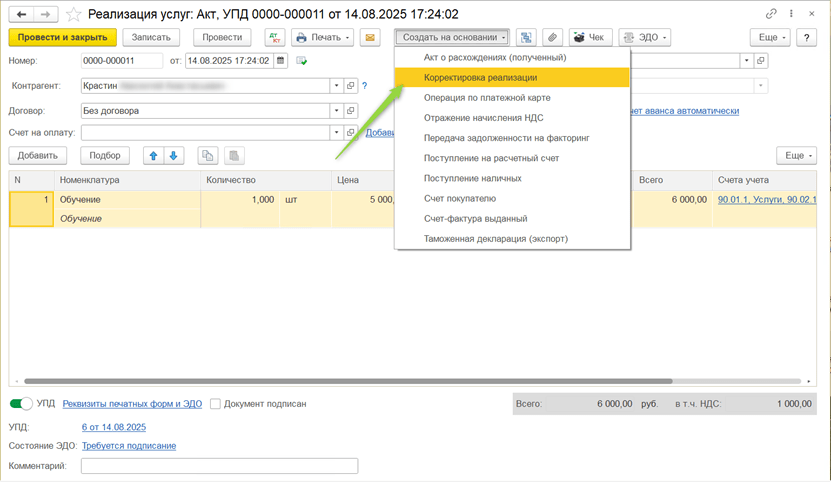Screen dimensions: 831x482
Task: Open calendar picker next to date field
Action: 280,61
